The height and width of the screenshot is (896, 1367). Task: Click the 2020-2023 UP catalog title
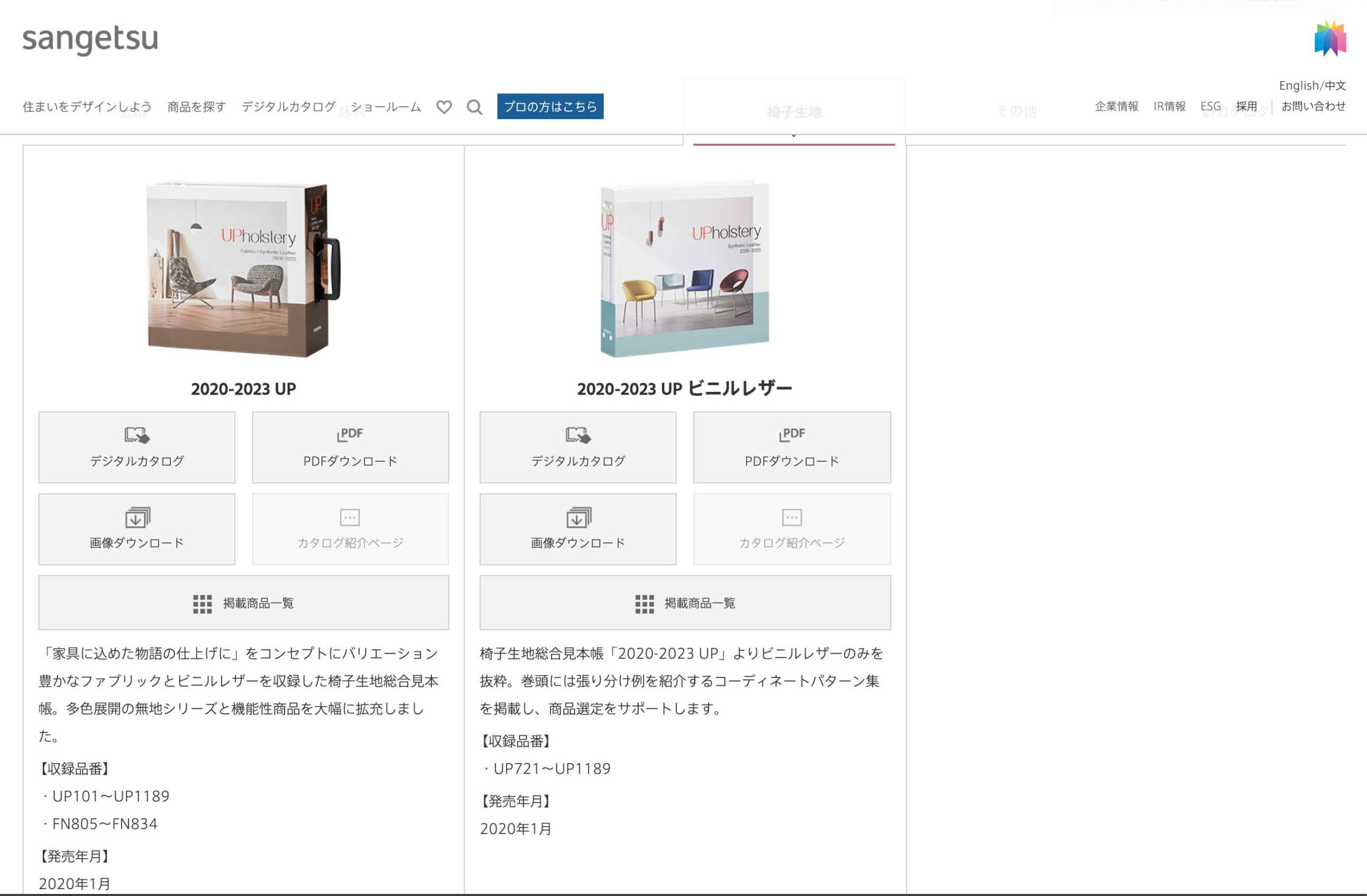coord(243,389)
